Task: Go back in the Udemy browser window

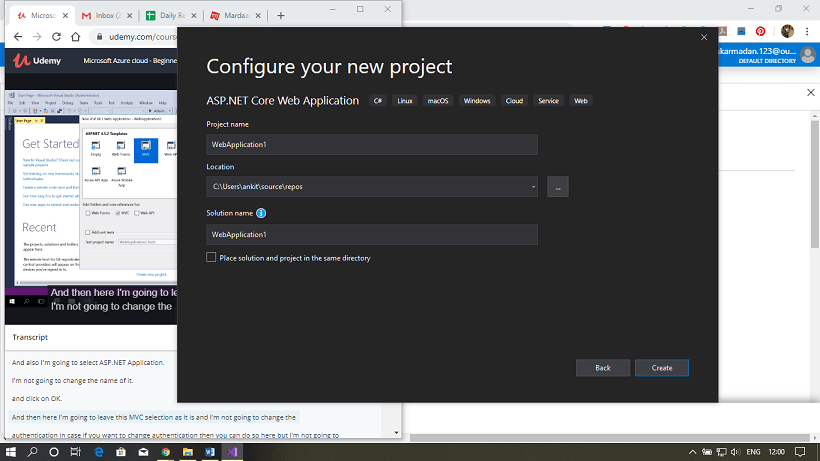Action: click(x=18, y=37)
